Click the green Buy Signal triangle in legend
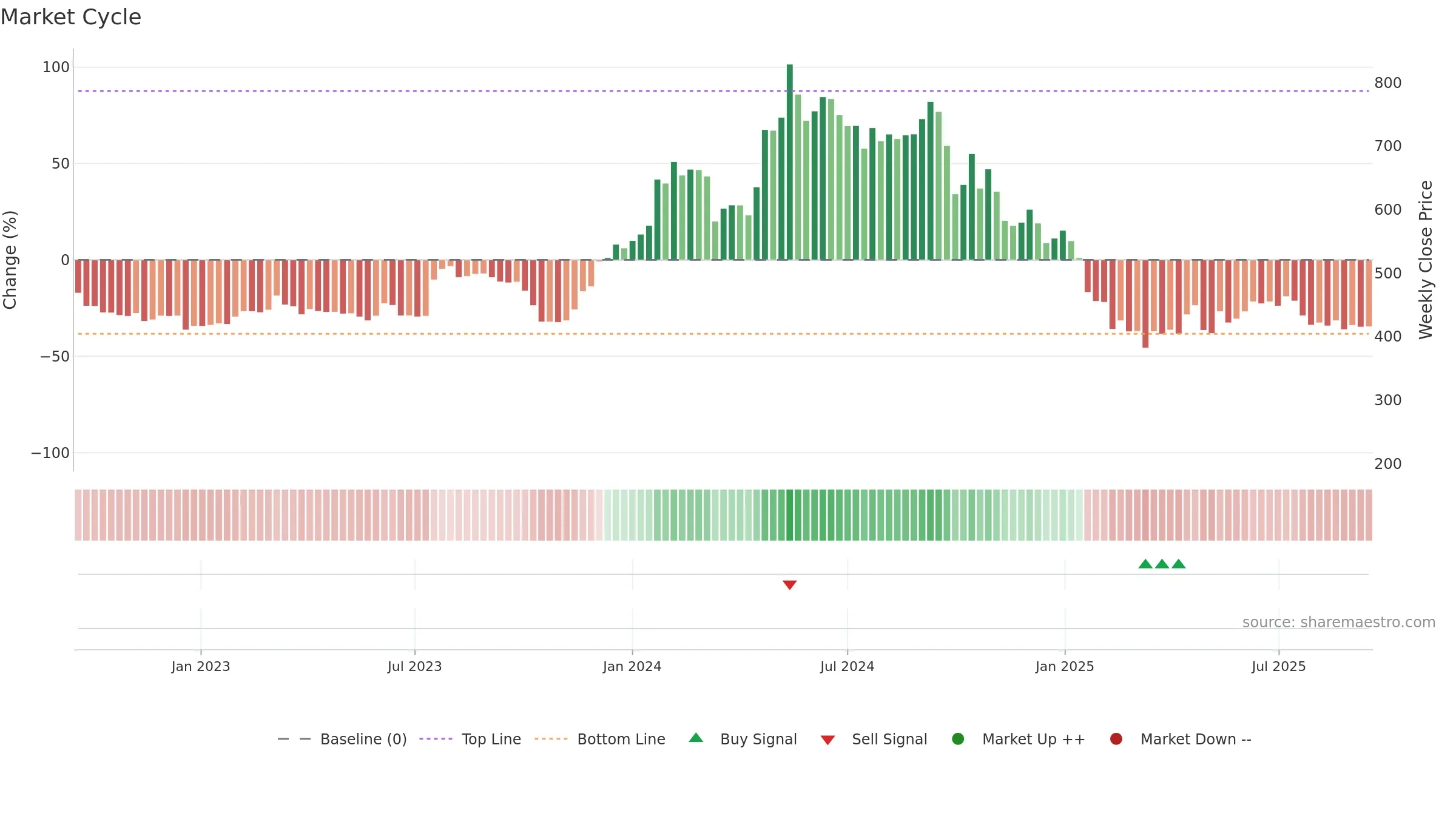 coord(696,738)
